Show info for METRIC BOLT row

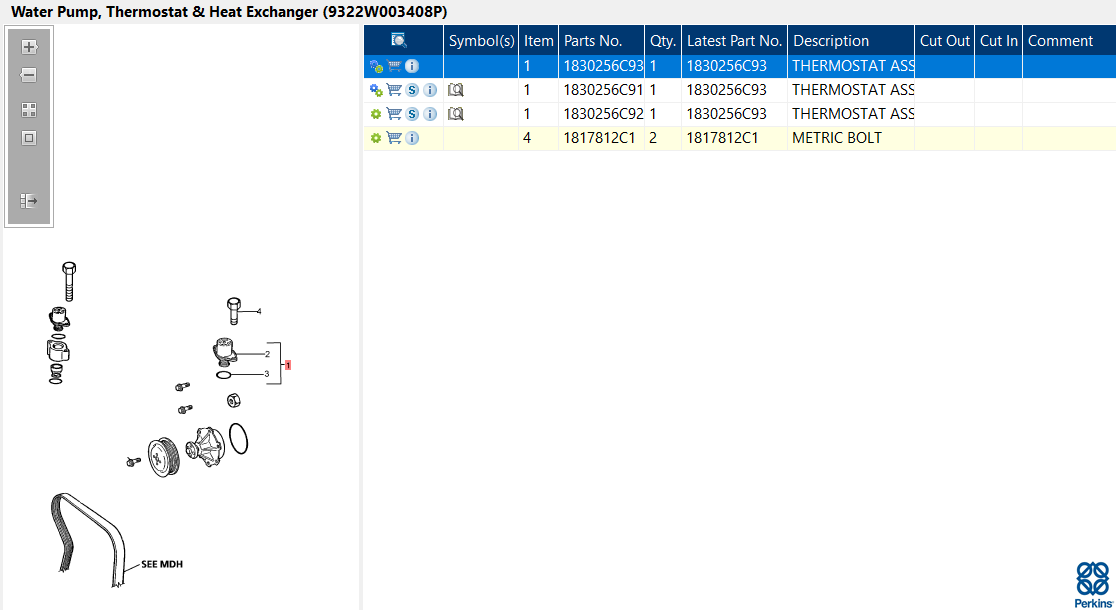tap(412, 138)
